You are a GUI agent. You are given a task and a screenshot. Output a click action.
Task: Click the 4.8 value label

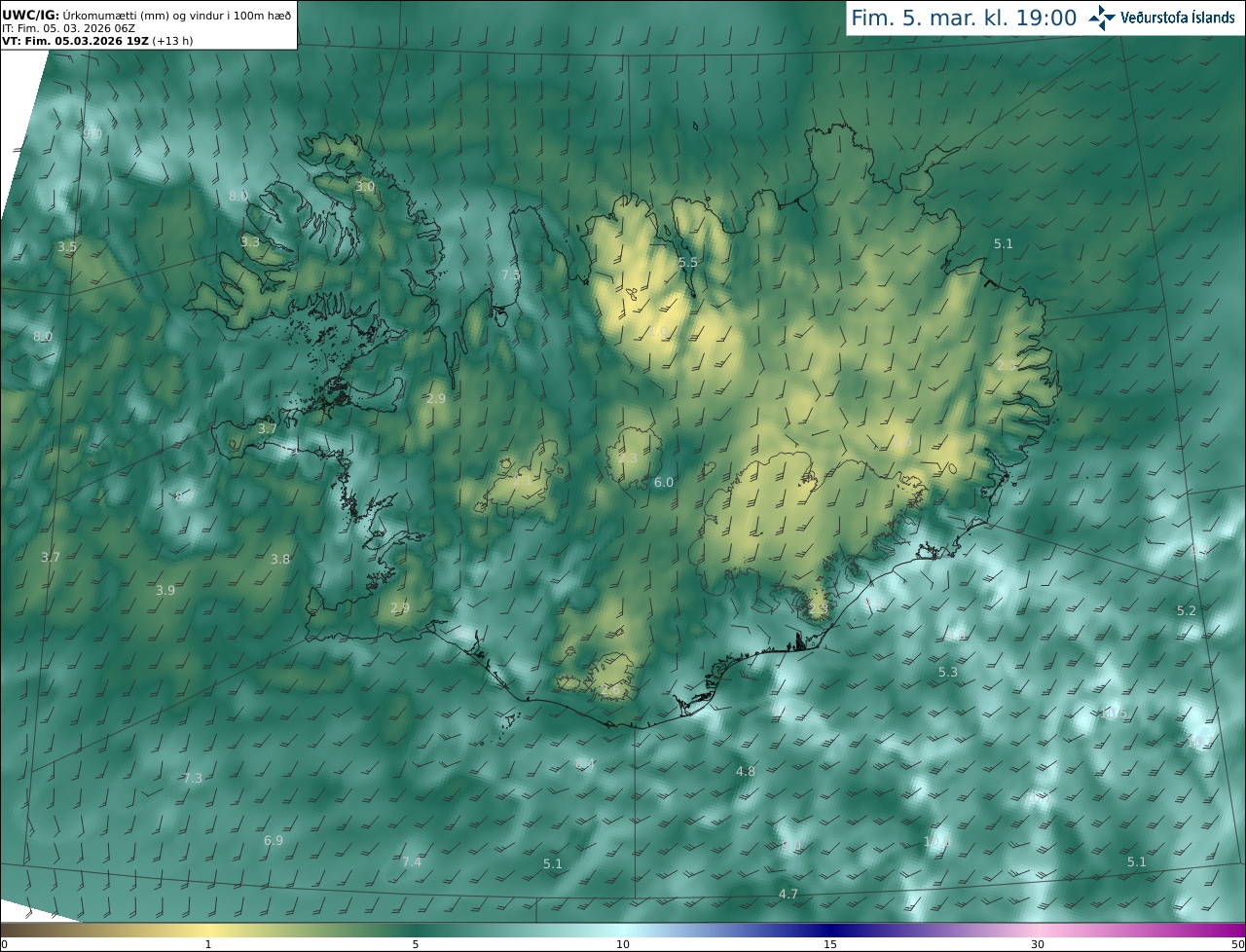click(x=746, y=772)
